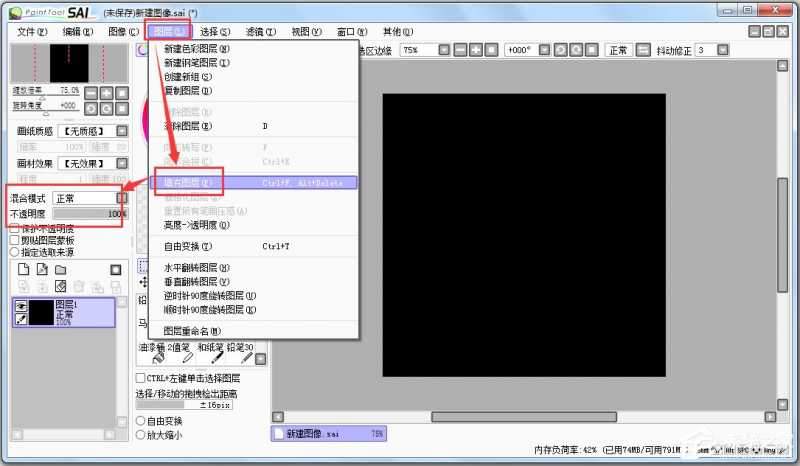The width and height of the screenshot is (800, 466).
Task: Open rotation angle +000° dropdown
Action: (544, 50)
